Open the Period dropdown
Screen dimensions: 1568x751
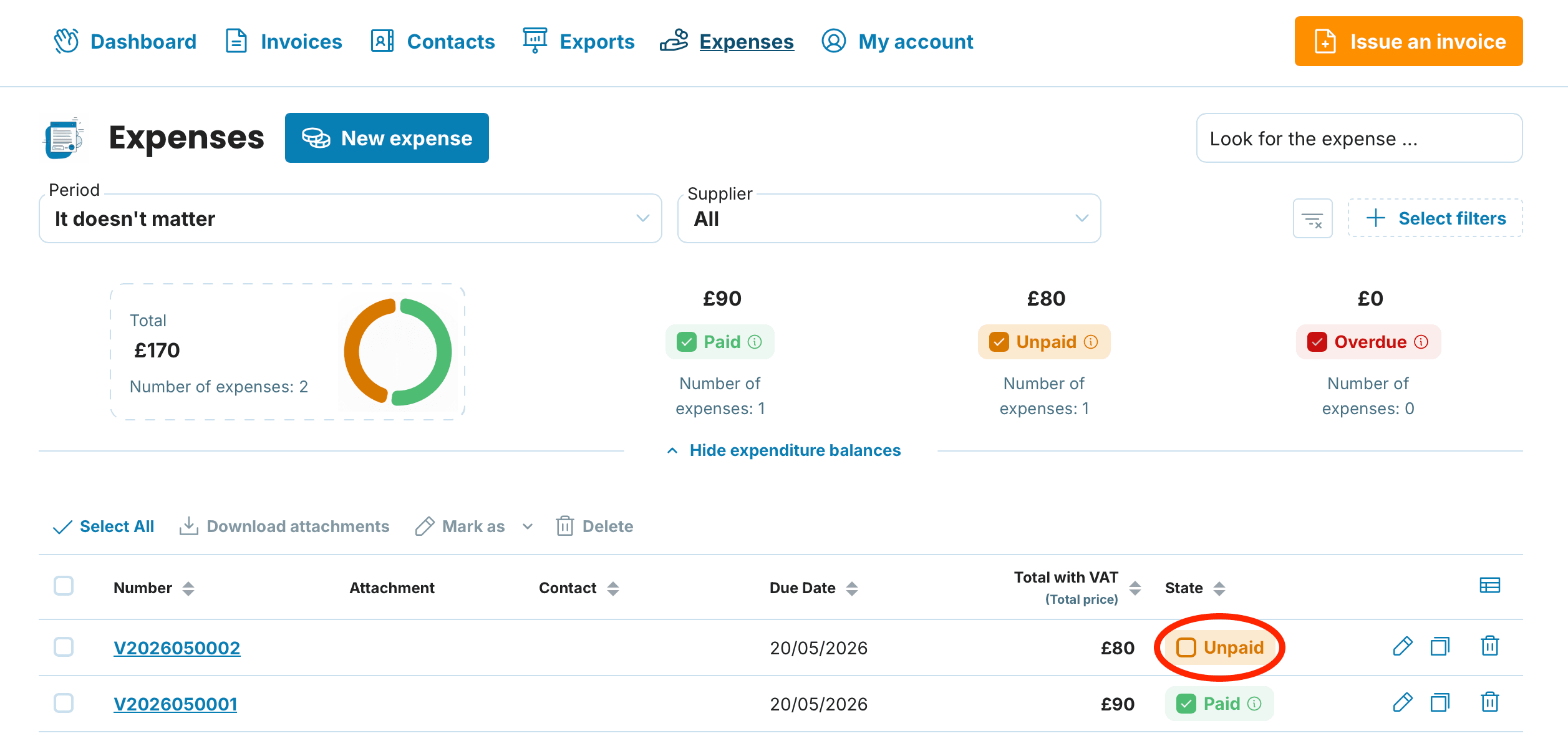click(350, 218)
